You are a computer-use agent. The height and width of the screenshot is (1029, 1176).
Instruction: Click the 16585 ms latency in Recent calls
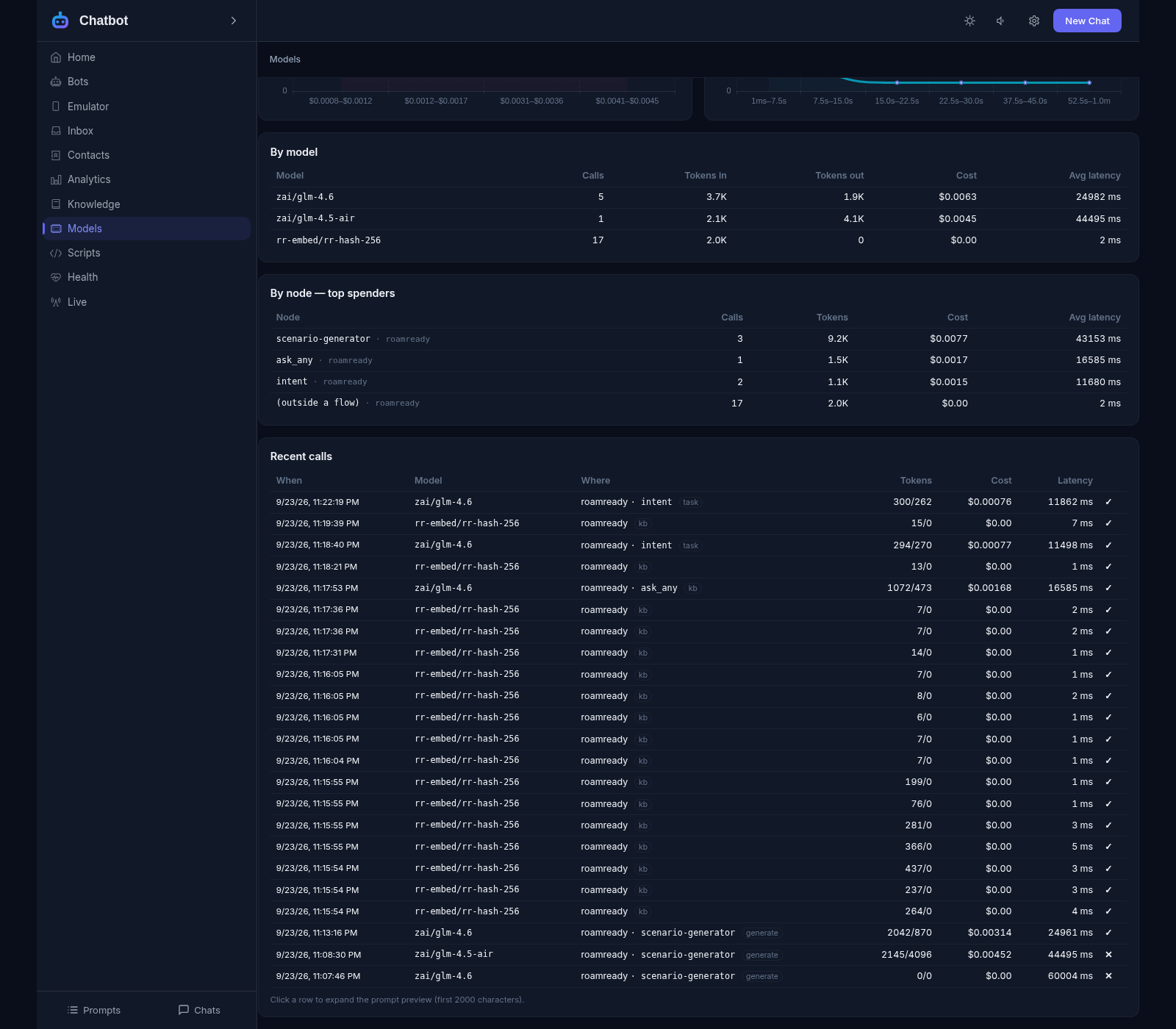(1070, 588)
